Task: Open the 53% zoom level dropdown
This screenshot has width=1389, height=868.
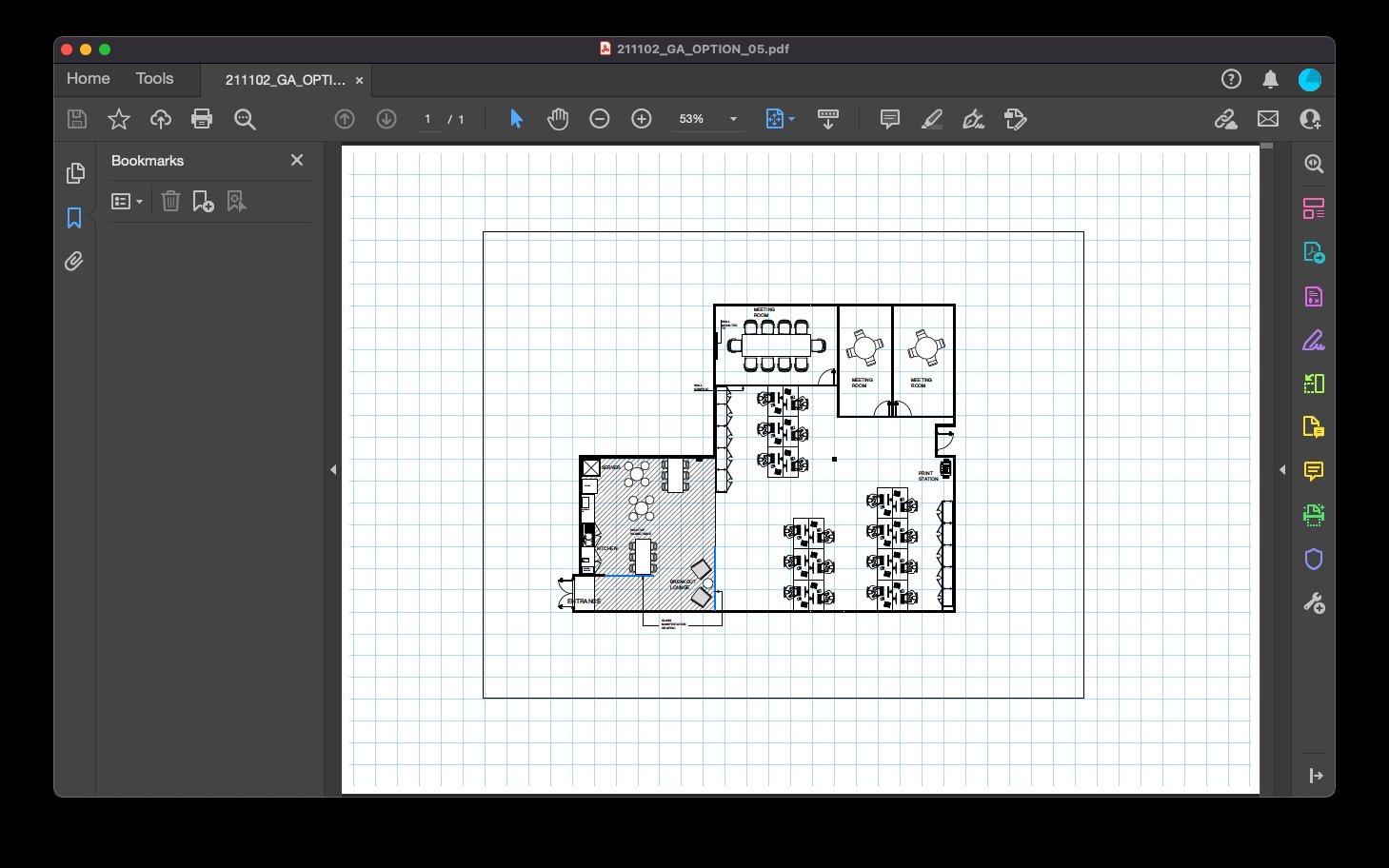Action: [x=733, y=119]
